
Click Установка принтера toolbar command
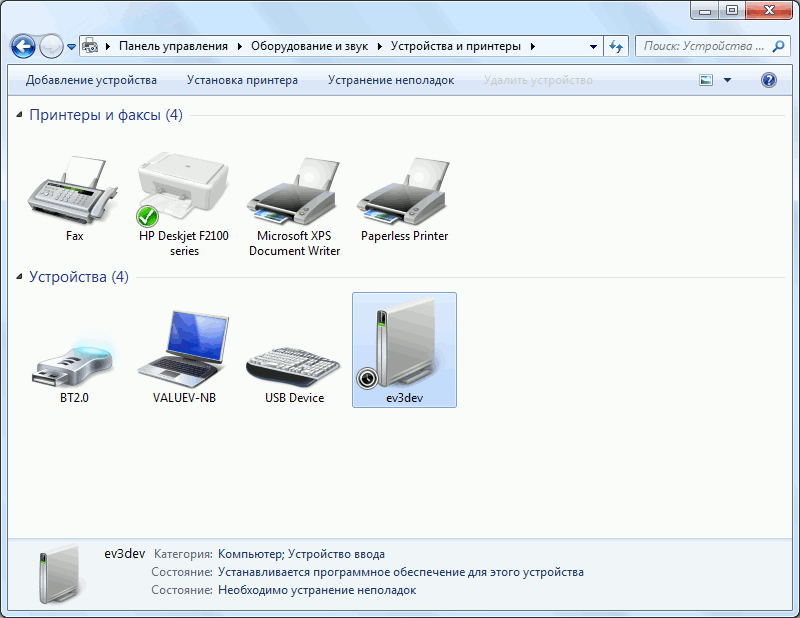[242, 80]
